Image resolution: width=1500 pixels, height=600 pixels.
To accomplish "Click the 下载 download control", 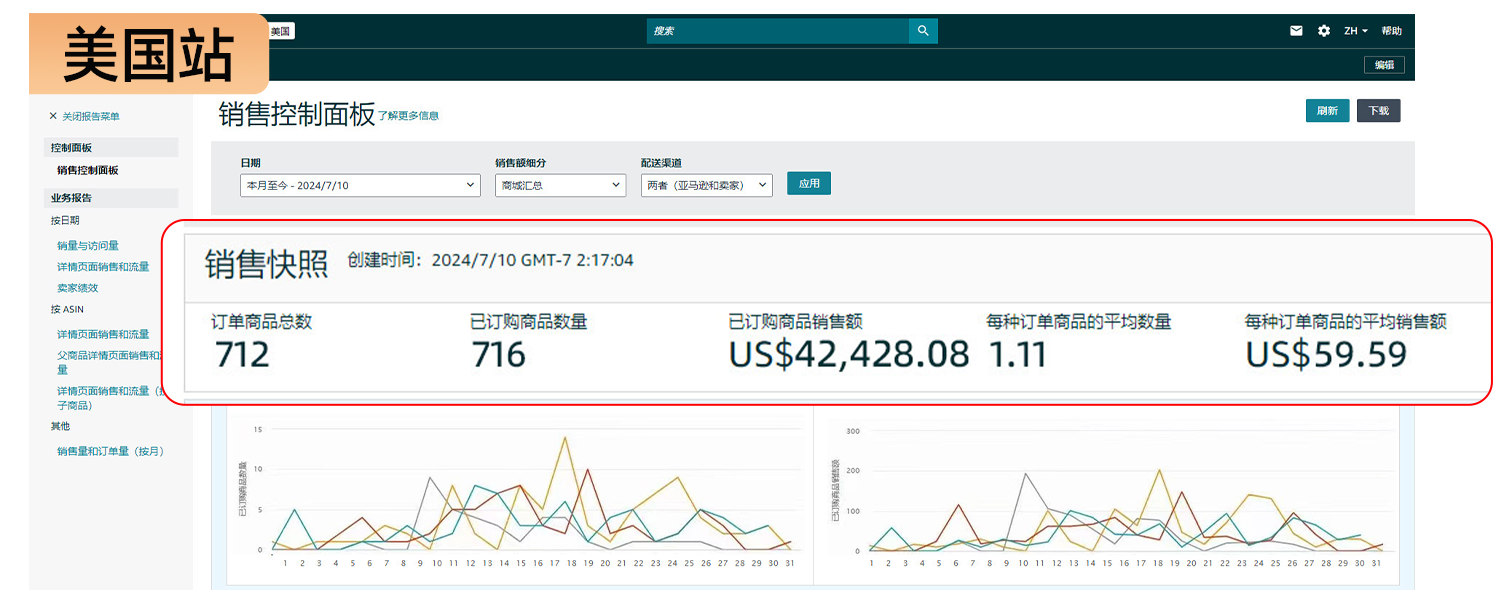I will pyautogui.click(x=1378, y=110).
